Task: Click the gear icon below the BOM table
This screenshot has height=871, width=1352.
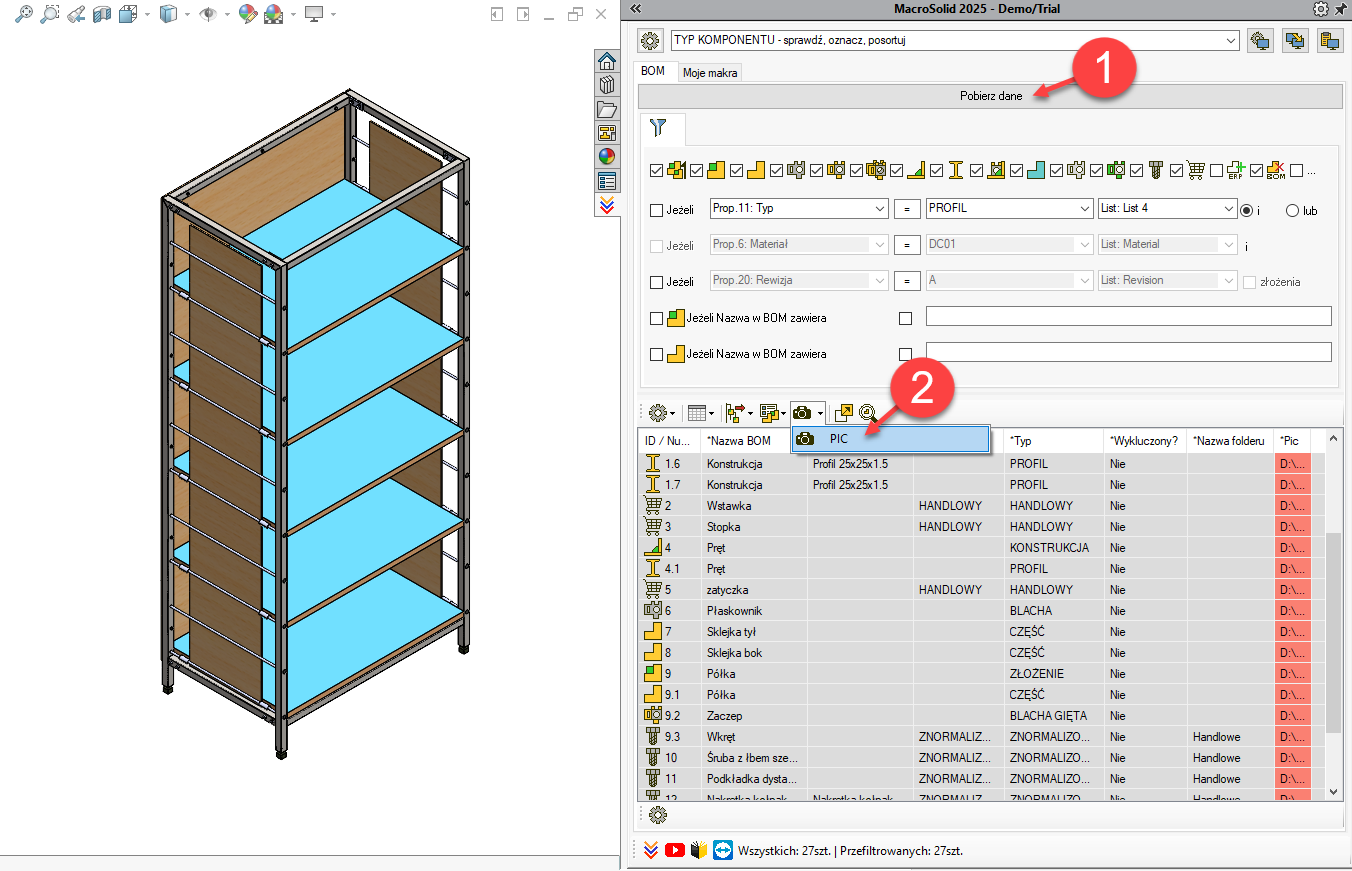Action: click(658, 815)
